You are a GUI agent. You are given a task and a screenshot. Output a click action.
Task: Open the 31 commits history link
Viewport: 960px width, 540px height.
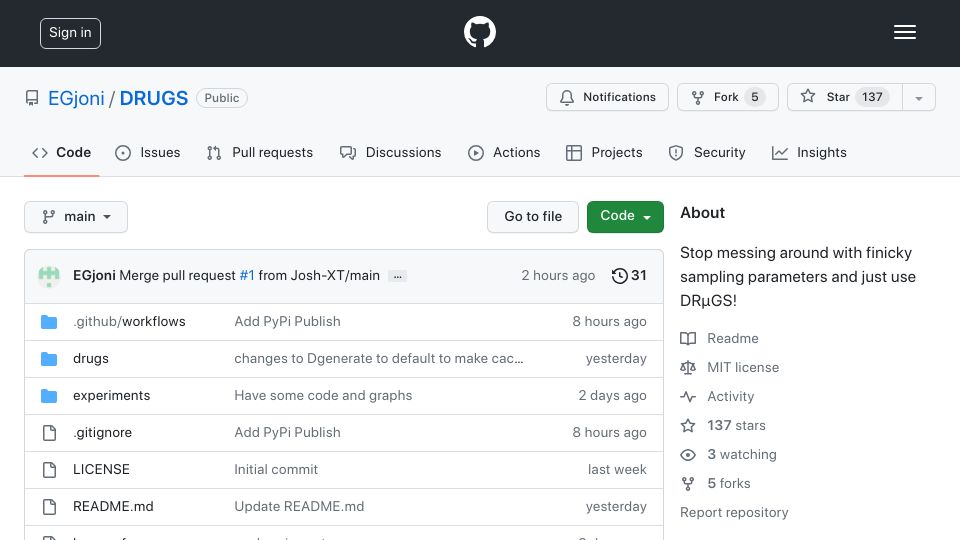tap(629, 276)
